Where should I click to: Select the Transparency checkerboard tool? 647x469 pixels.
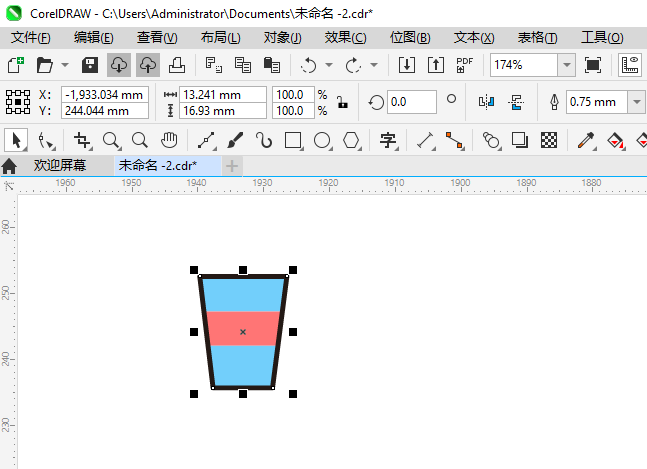(x=549, y=140)
